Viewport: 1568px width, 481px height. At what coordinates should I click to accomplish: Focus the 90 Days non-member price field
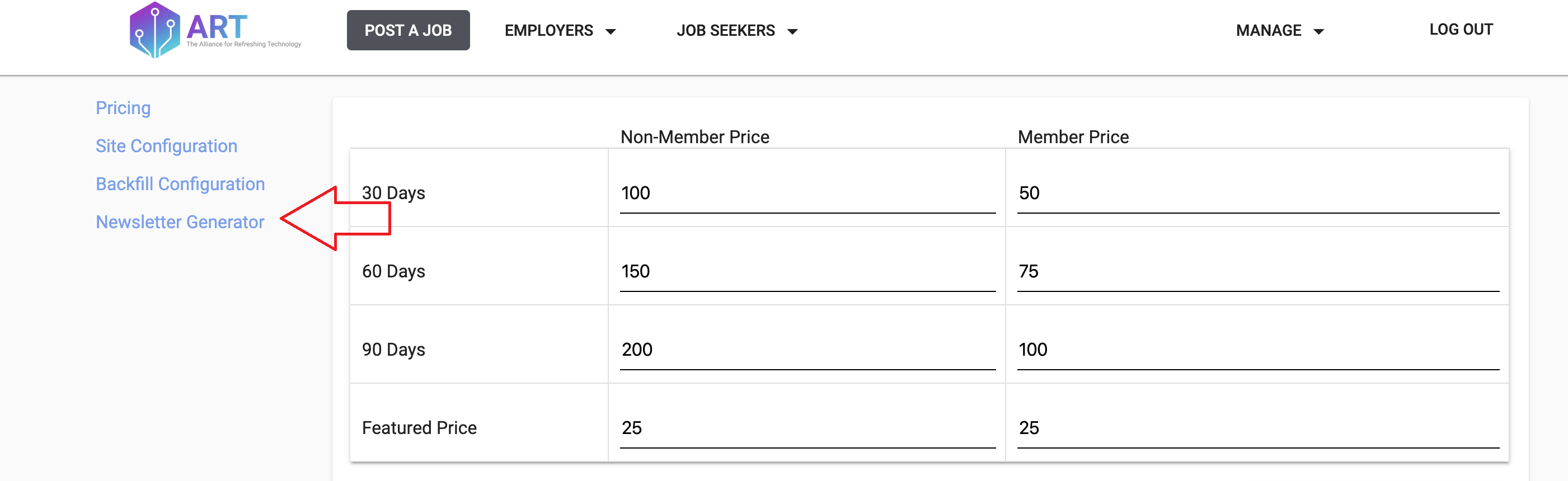808,350
